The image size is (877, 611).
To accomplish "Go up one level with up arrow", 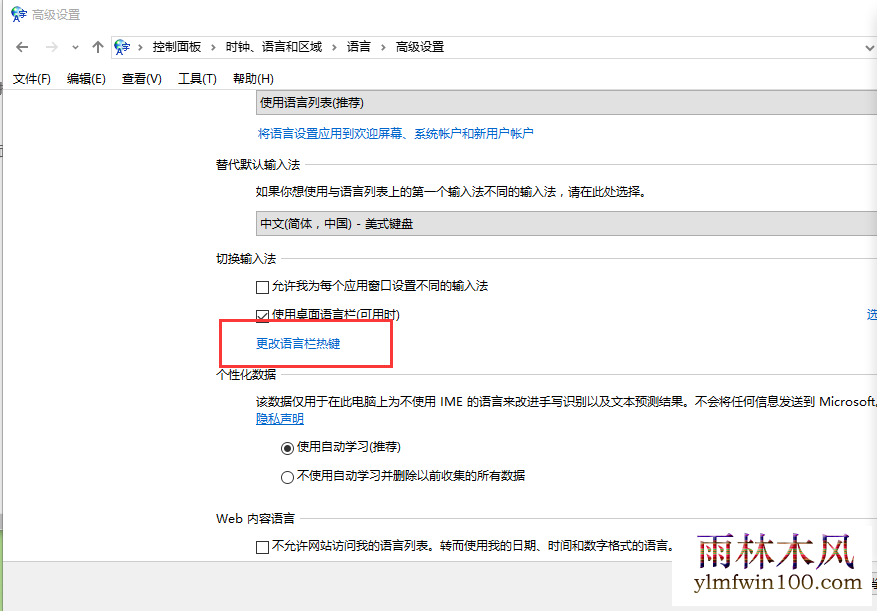I will 98,47.
